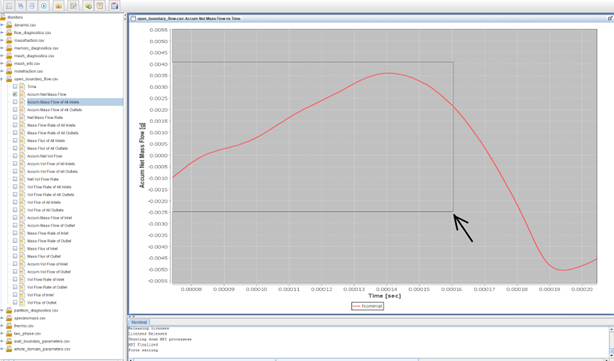Check the Time variable checkbox

(x=15, y=87)
